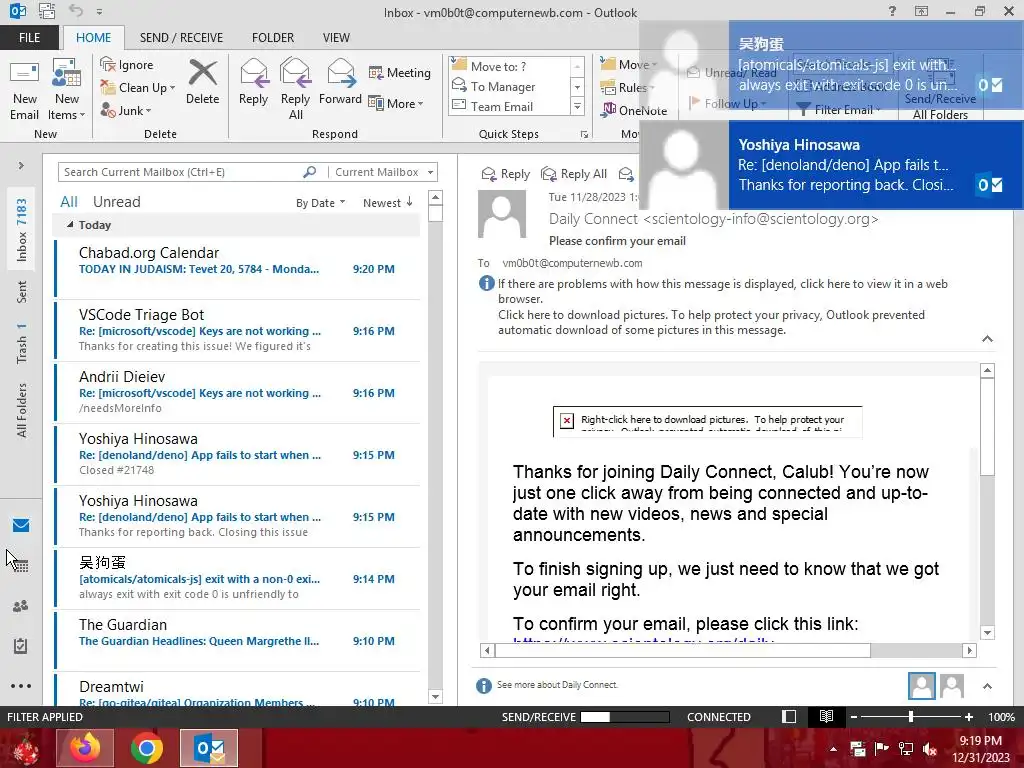This screenshot has width=1024, height=768.
Task: Open the Clean Up dropdown
Action: click(138, 88)
